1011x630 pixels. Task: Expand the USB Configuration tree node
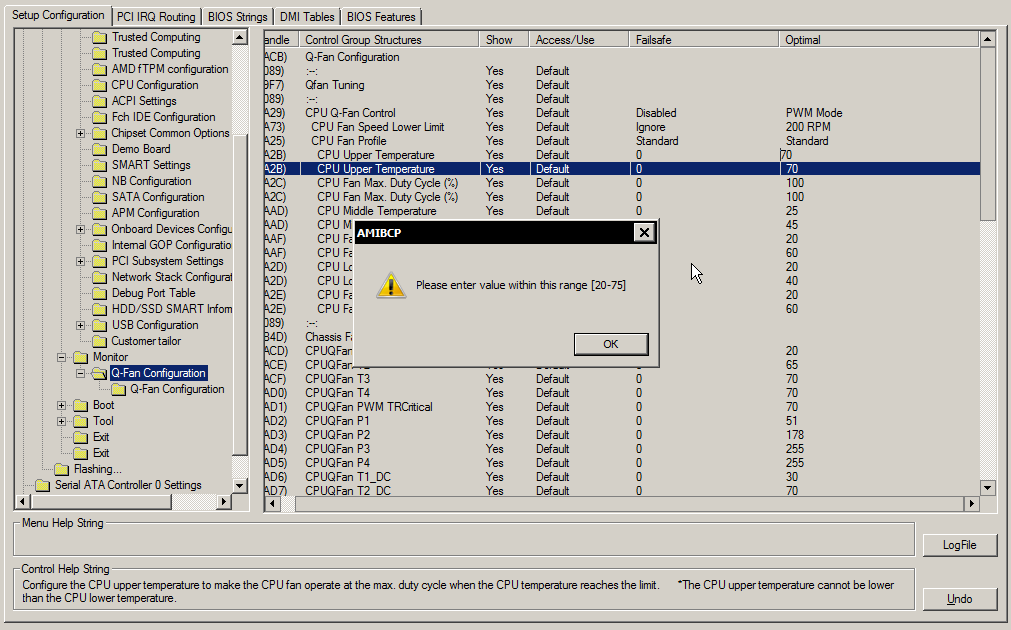(x=80, y=325)
